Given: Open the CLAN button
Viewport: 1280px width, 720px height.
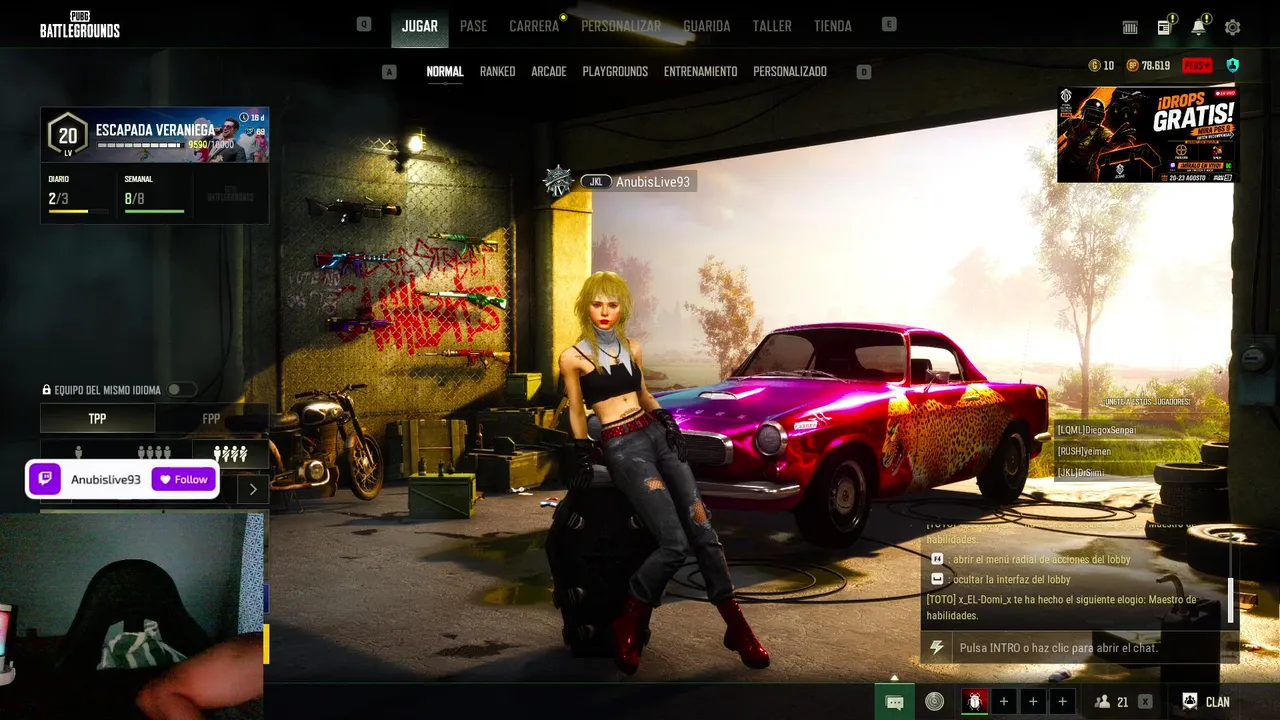Looking at the screenshot, I should (x=1207, y=702).
